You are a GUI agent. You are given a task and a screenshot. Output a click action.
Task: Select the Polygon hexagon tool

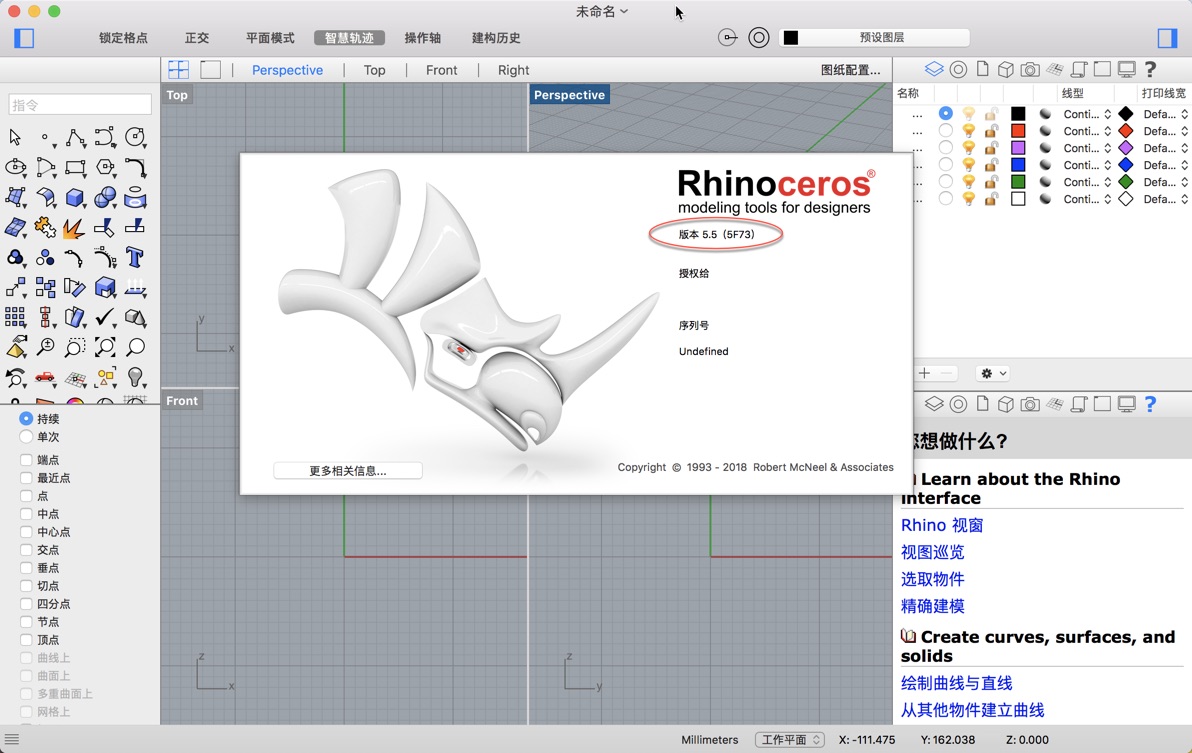pyautogui.click(x=105, y=167)
